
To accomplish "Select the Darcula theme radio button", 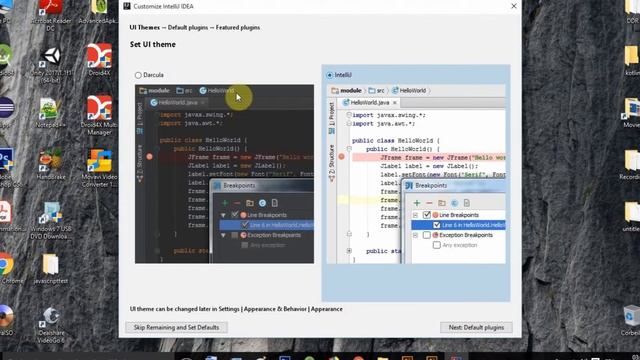I will (138, 75).
